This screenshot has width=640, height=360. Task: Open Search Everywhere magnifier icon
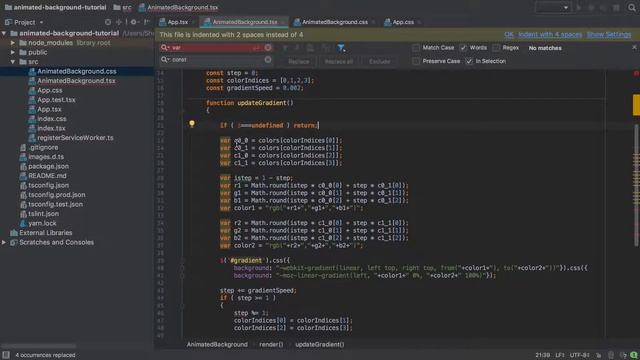coord(632,8)
